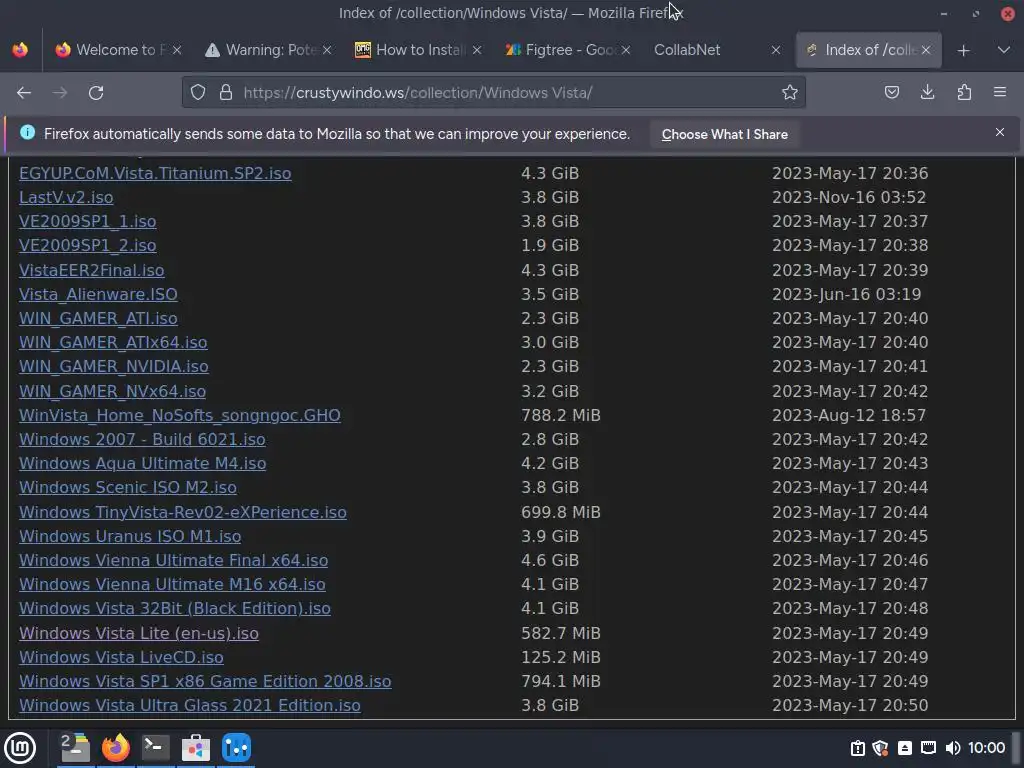Reload the current page

point(96,93)
